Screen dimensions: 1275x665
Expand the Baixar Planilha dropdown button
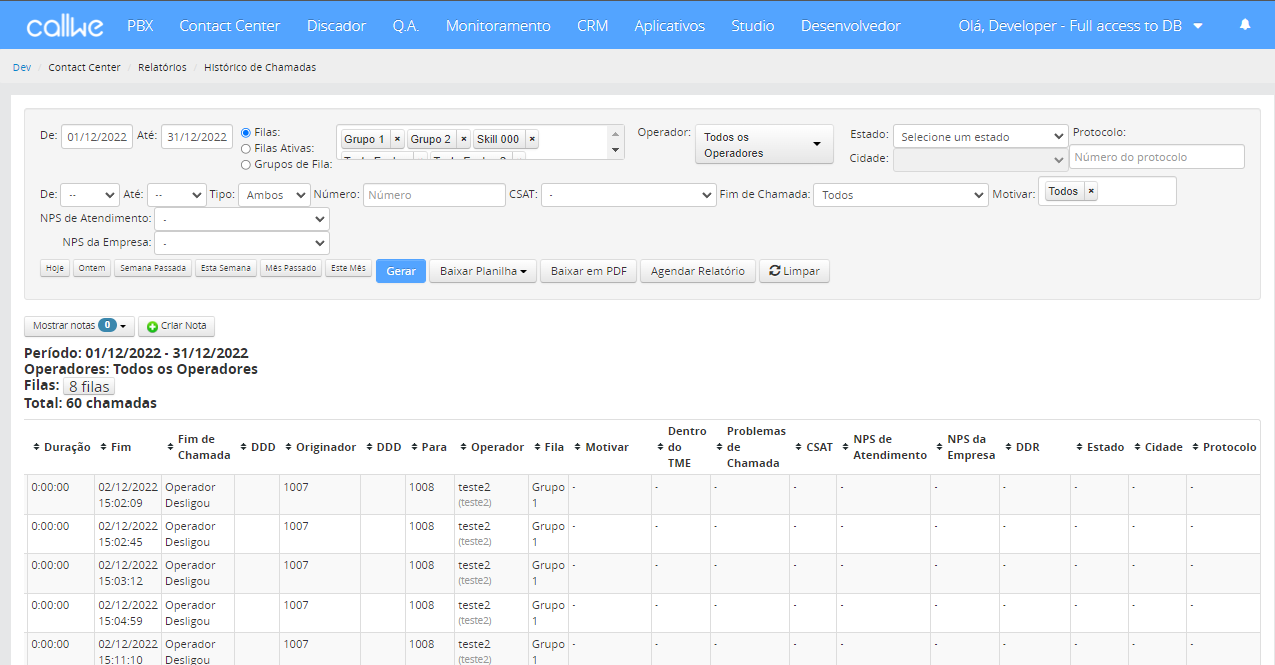pyautogui.click(x=483, y=271)
